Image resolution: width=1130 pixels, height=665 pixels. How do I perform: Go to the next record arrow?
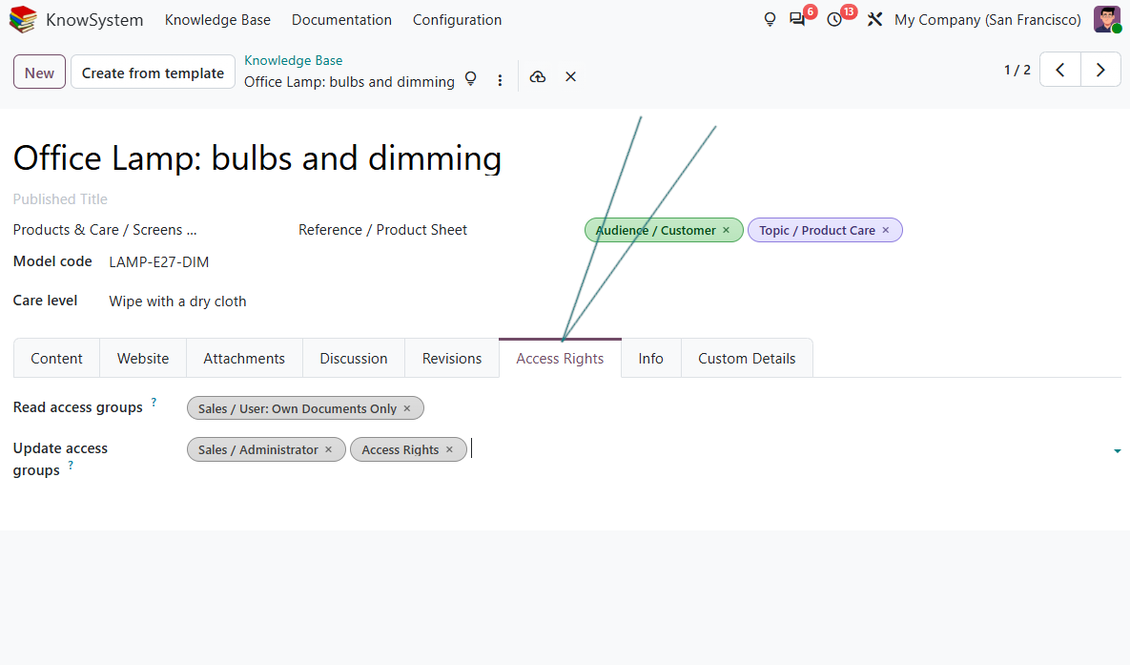pyautogui.click(x=1100, y=70)
